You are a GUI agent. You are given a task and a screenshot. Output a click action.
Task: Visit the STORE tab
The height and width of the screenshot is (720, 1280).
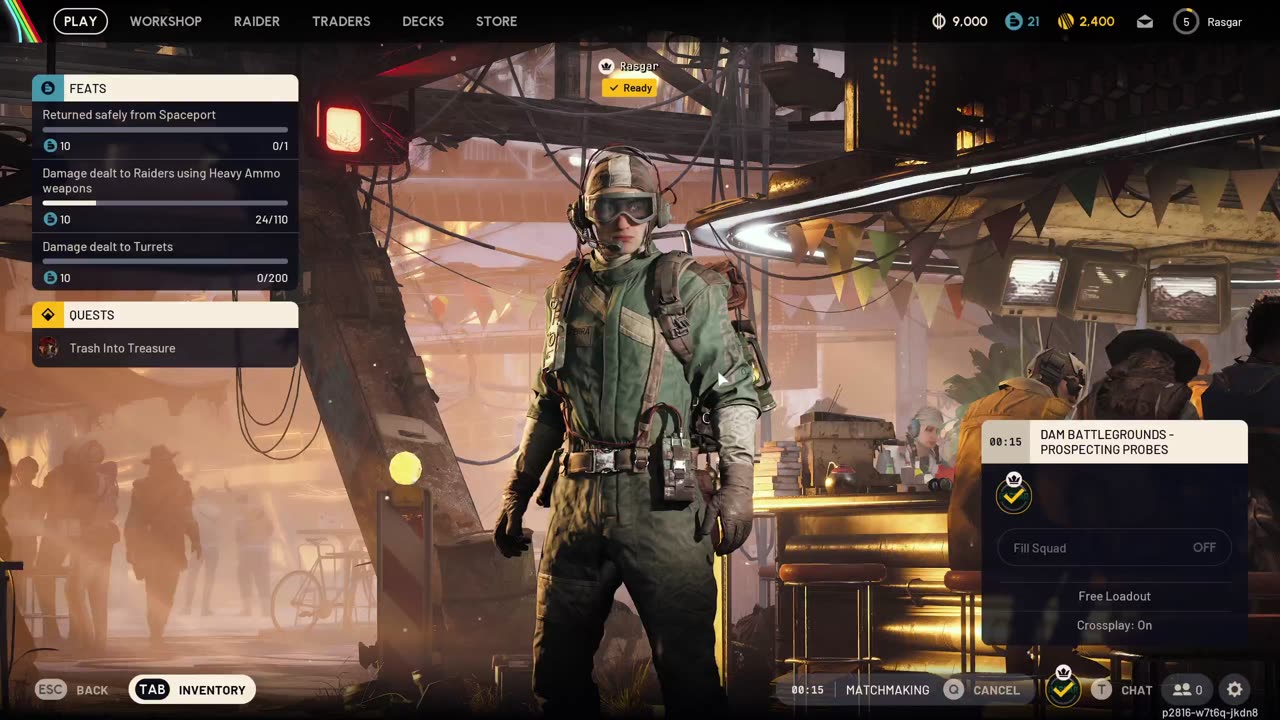pyautogui.click(x=496, y=21)
